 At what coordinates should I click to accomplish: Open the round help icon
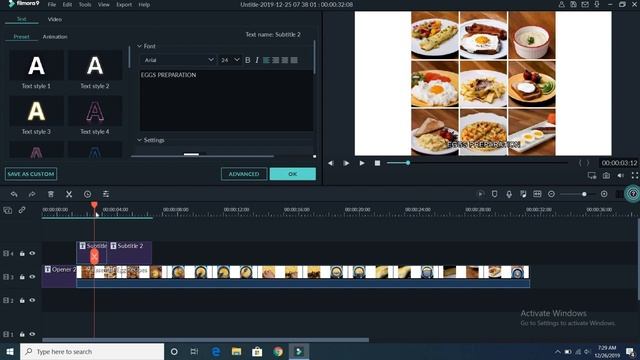coord(633,194)
